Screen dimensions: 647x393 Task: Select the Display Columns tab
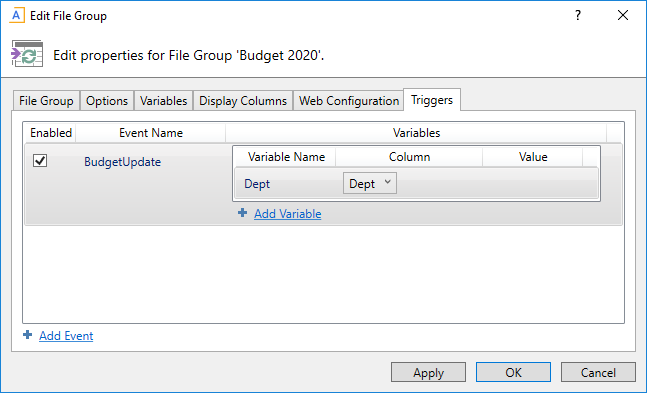point(243,101)
